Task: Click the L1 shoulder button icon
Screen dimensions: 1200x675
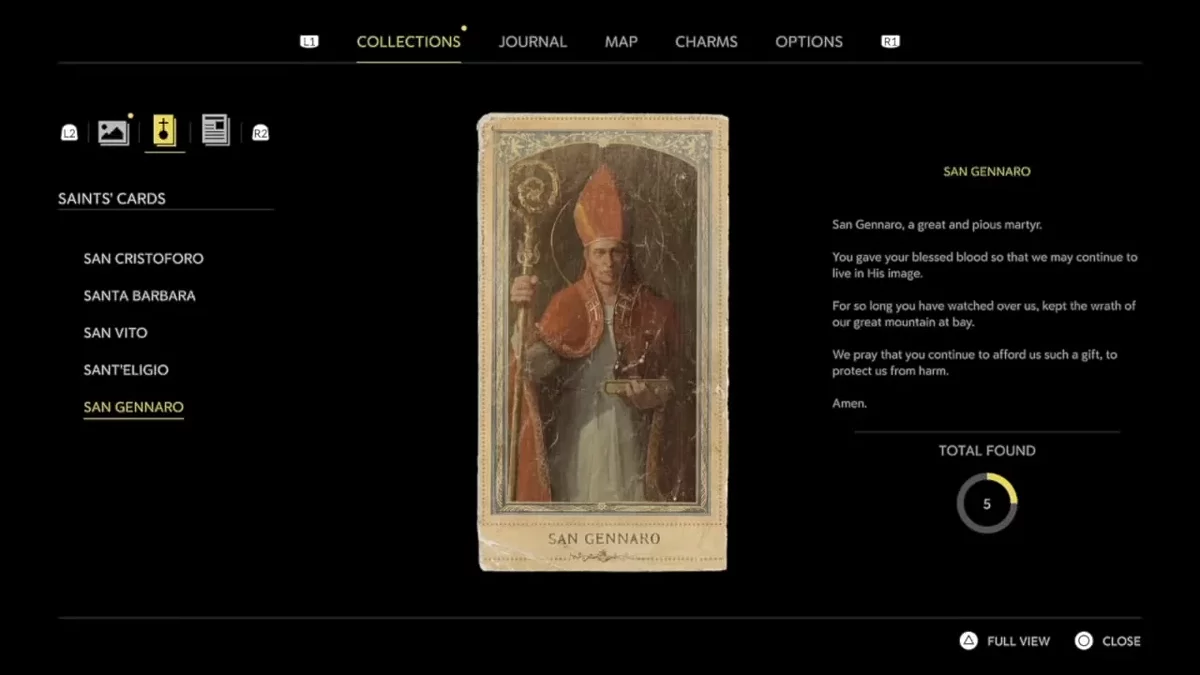Action: [x=309, y=42]
